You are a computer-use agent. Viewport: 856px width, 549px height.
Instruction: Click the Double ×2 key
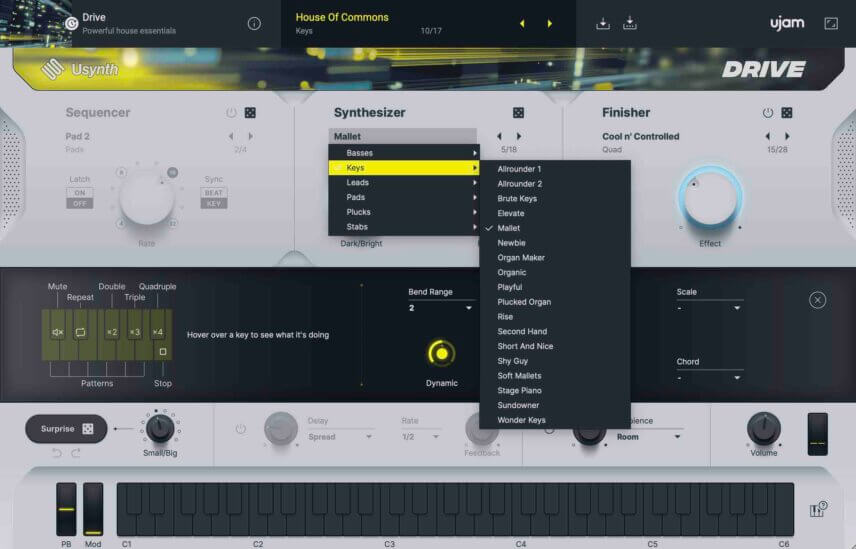coord(112,332)
